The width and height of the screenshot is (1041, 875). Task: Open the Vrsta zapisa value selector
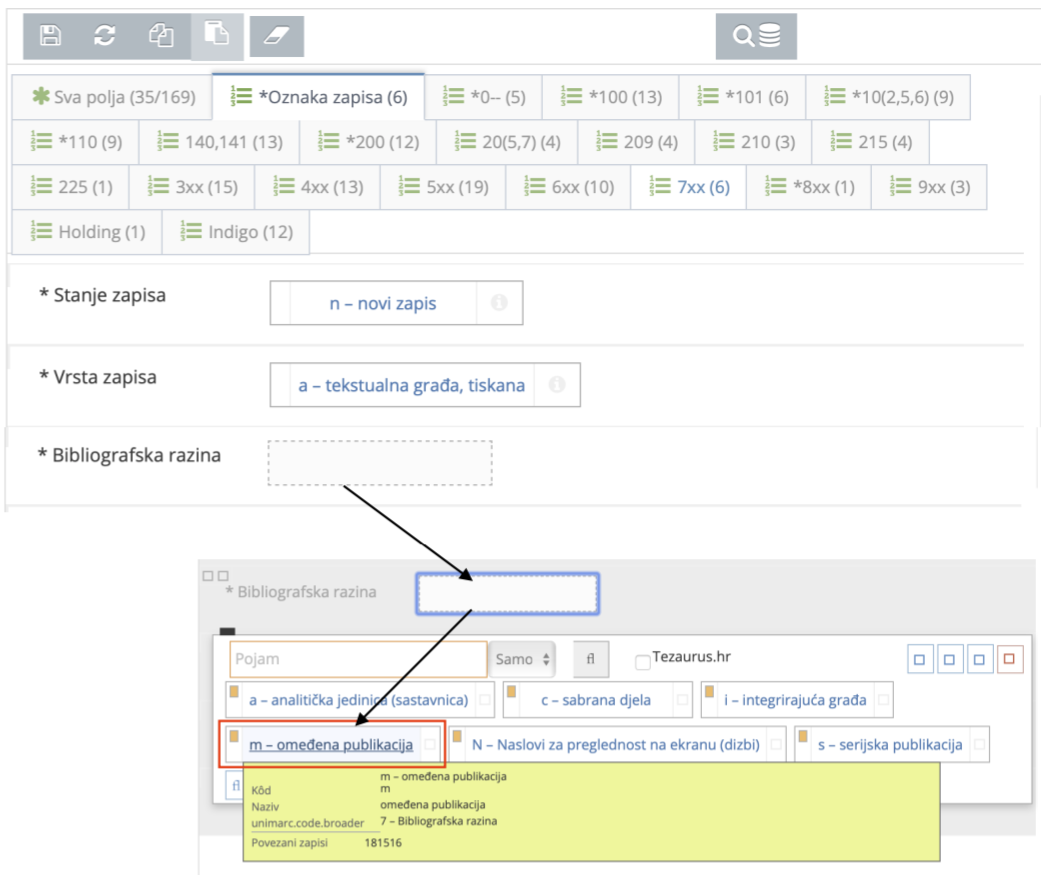point(410,385)
